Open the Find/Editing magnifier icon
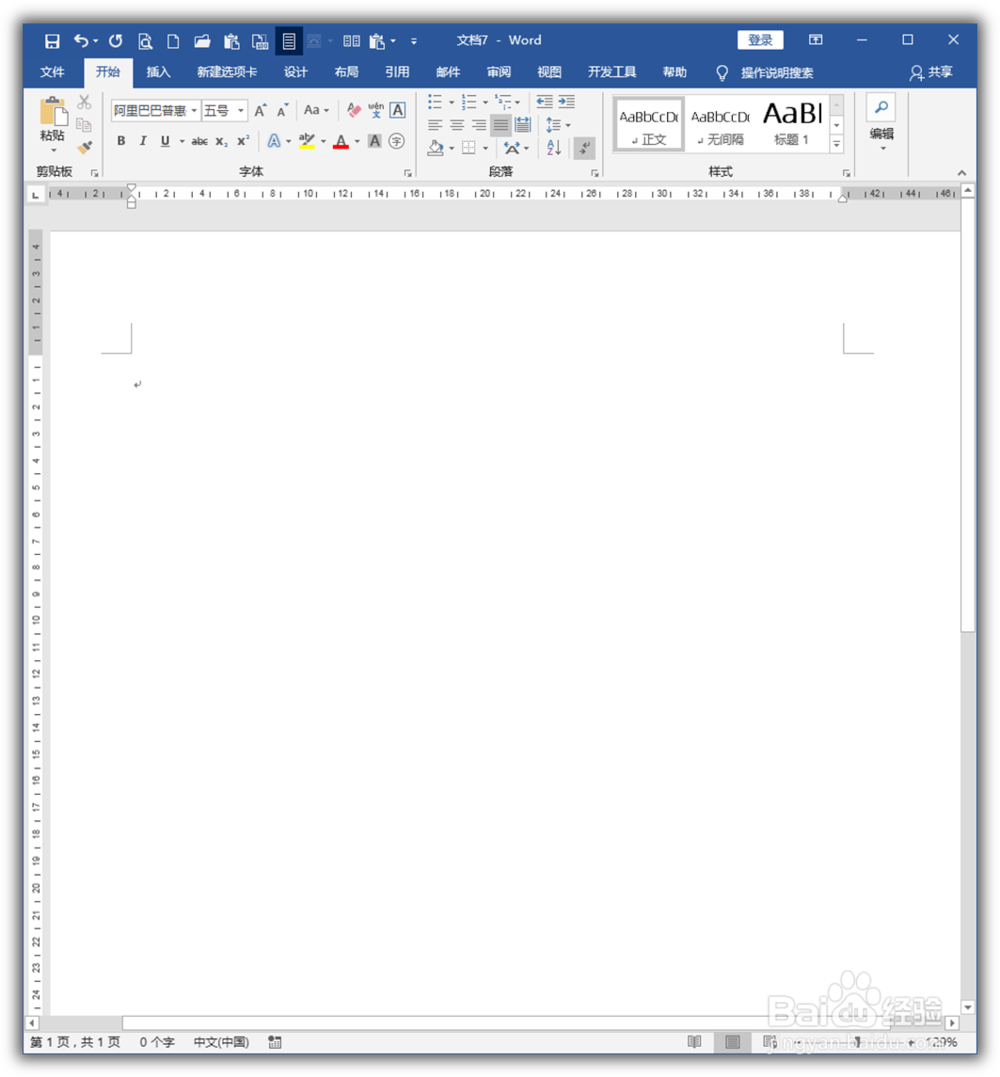This screenshot has height=1077, width=1000. click(x=881, y=107)
